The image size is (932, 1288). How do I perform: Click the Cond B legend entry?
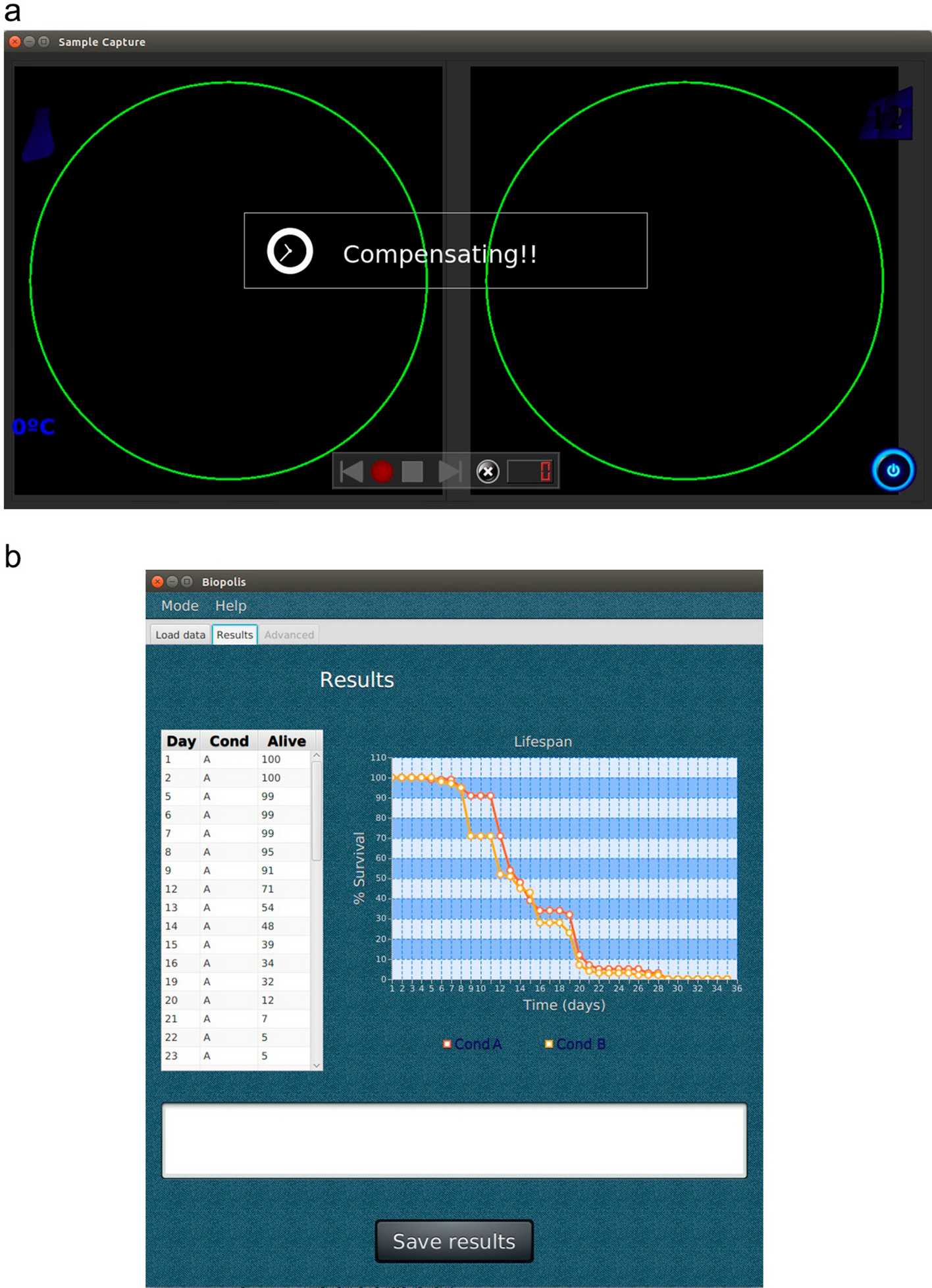pos(575,1044)
